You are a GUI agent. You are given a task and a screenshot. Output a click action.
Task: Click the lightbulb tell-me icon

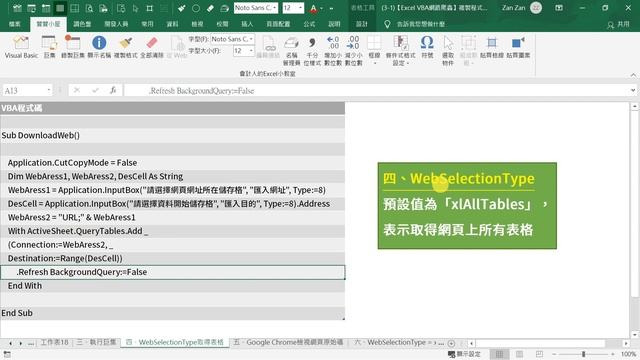pos(387,24)
